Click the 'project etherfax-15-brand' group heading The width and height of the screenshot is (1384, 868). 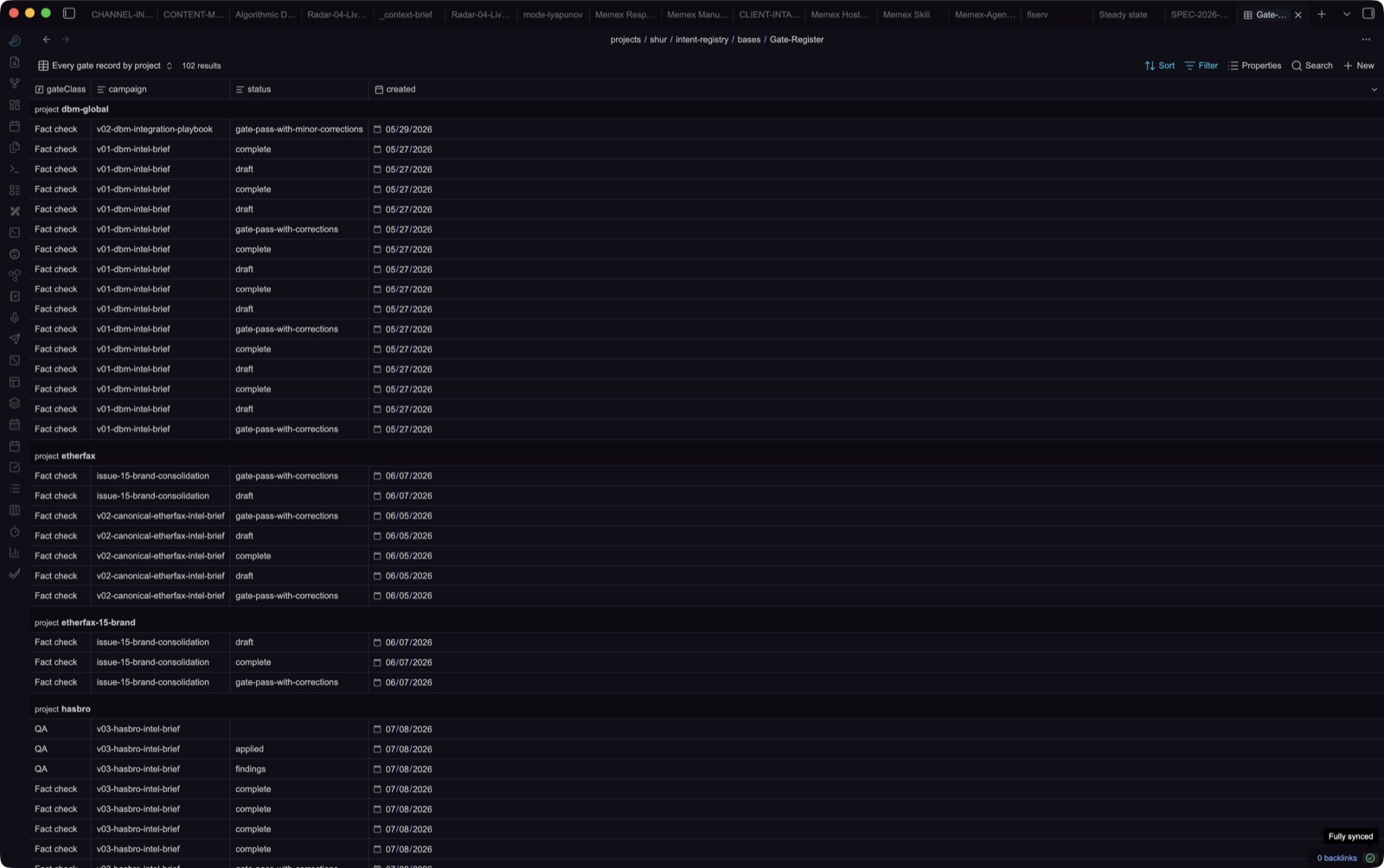(x=85, y=622)
